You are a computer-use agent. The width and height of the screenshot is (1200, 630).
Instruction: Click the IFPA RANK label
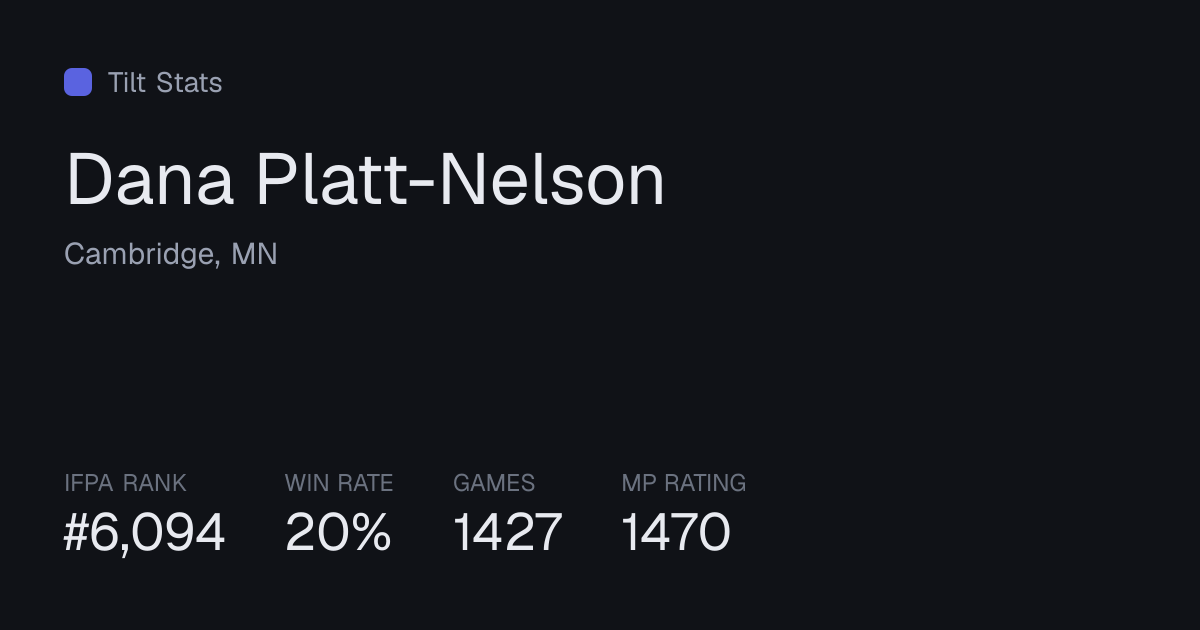point(125,483)
